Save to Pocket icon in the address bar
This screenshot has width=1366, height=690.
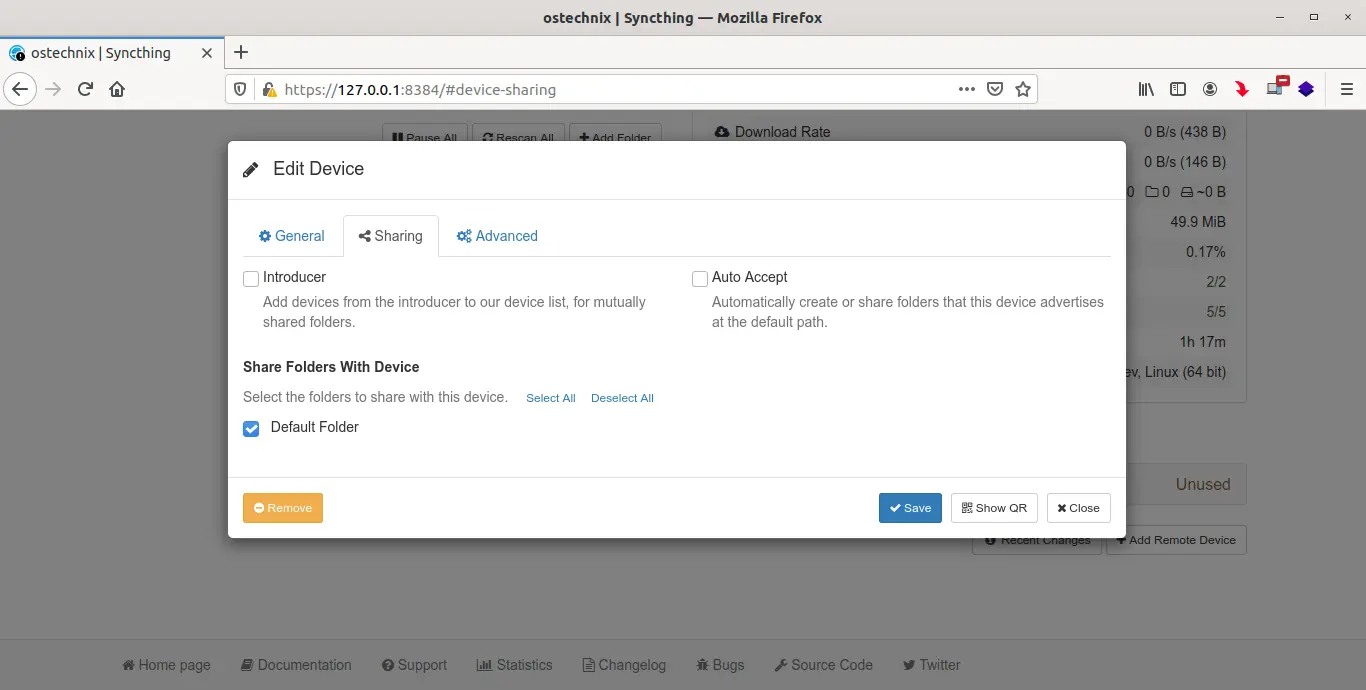995,89
